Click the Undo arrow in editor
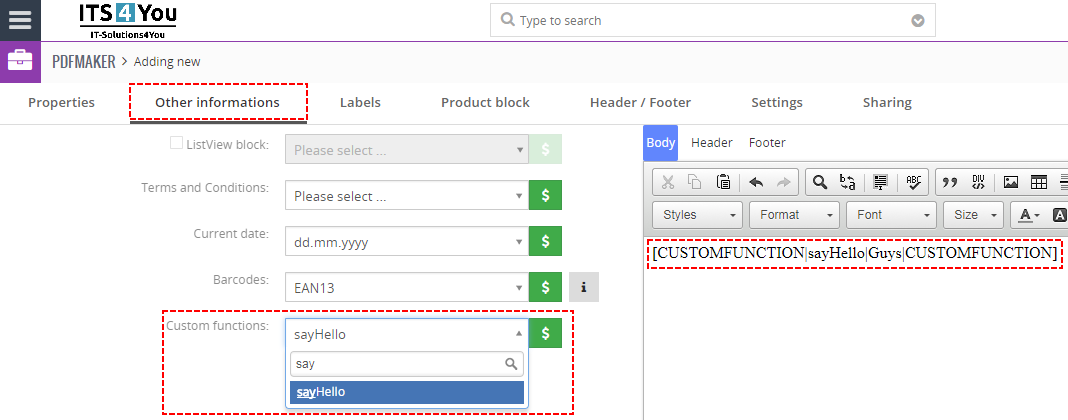This screenshot has width=1068, height=420. pyautogui.click(x=757, y=182)
